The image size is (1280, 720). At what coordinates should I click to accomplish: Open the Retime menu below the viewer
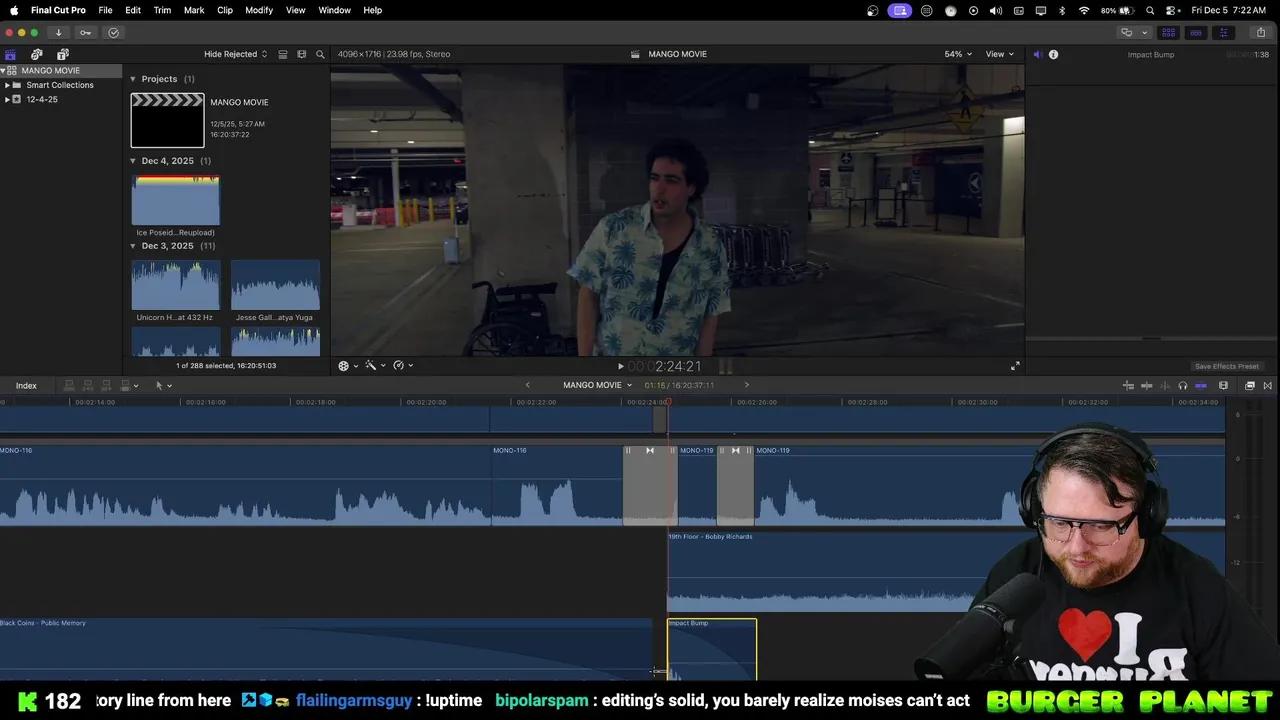(400, 365)
